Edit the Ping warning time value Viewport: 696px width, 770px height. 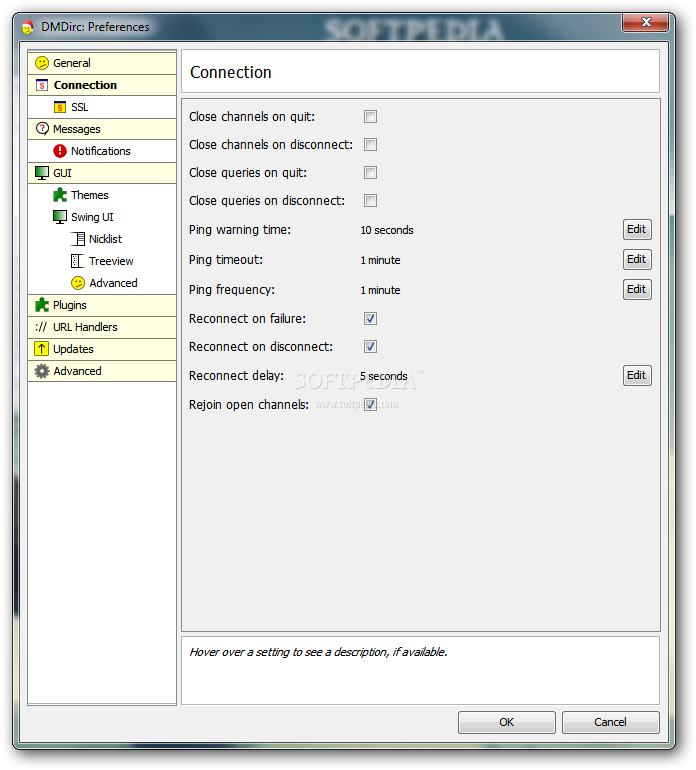(x=637, y=229)
